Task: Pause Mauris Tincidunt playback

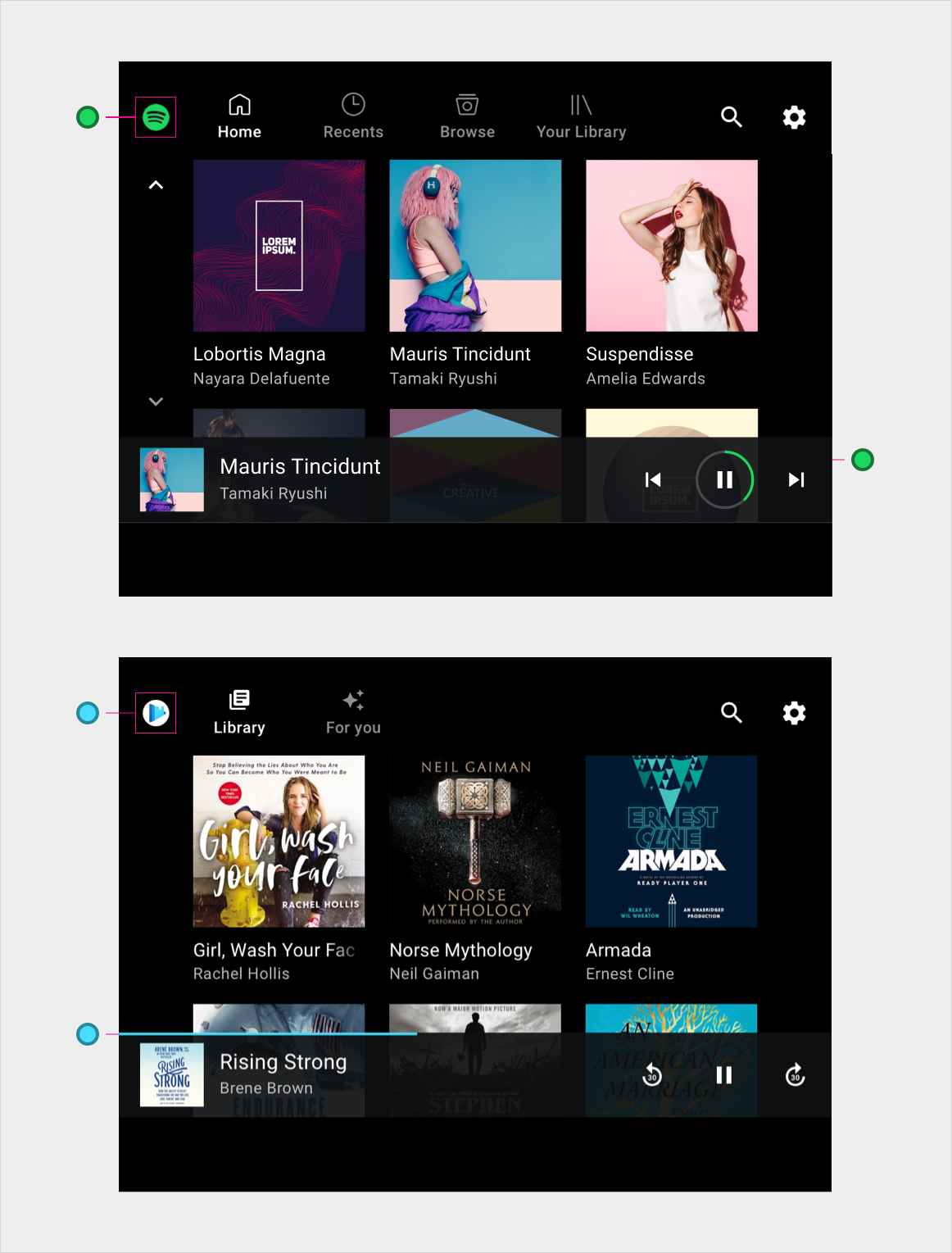Action: (x=724, y=479)
